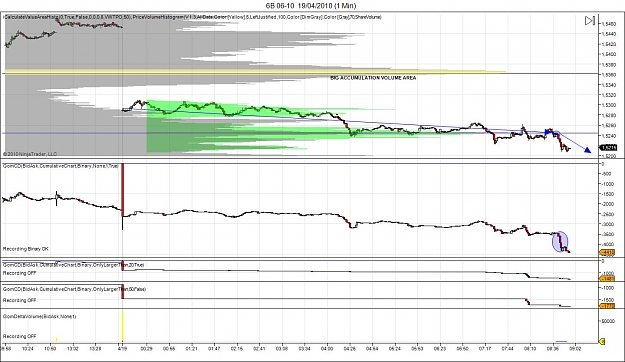Click the 05:53 time axis label
625x362 pixels.
[417, 348]
